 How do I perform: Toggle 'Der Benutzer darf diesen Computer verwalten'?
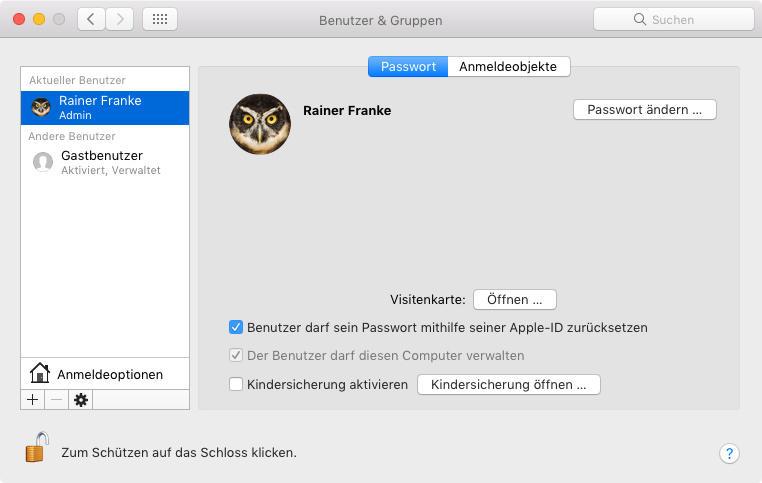coord(236,355)
